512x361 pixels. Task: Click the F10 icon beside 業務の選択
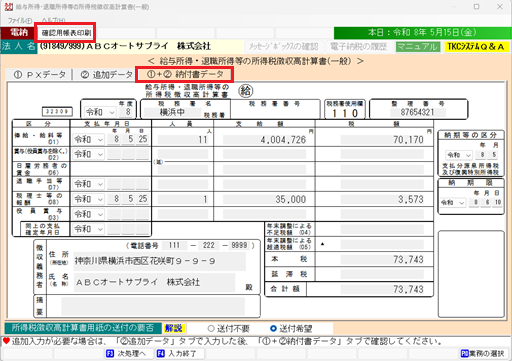coord(465,353)
